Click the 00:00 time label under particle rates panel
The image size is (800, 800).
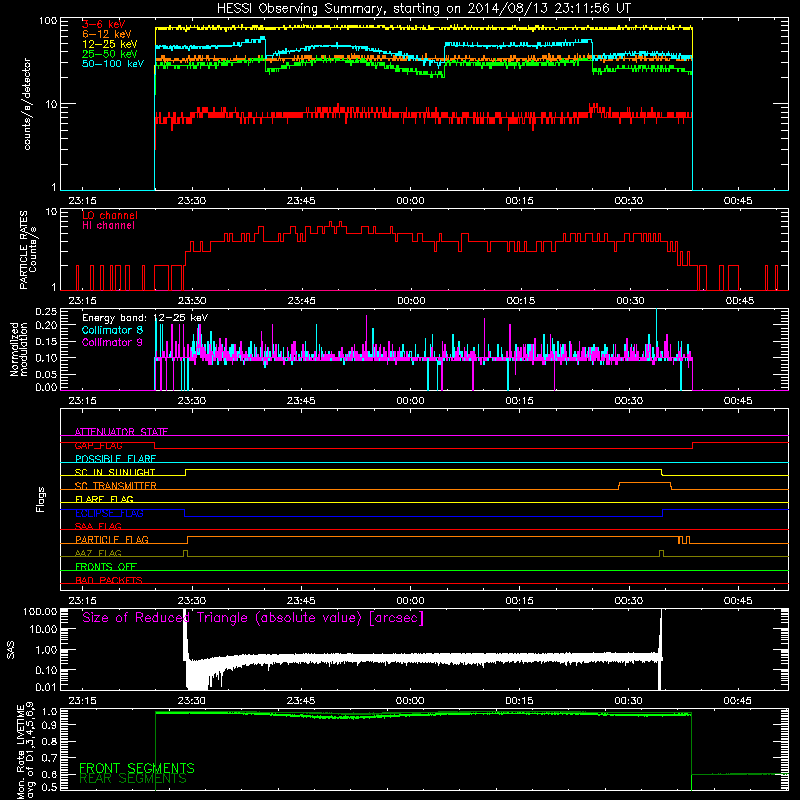[x=411, y=301]
